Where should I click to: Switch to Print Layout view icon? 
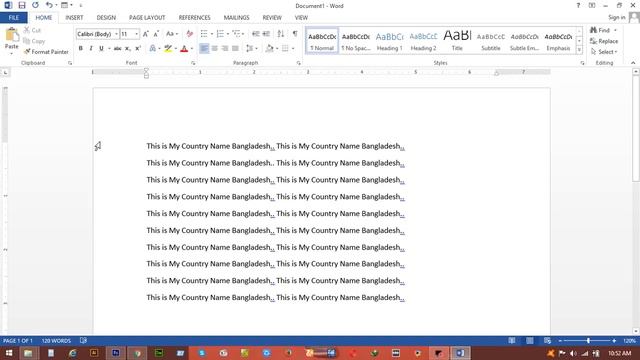[x=529, y=340]
